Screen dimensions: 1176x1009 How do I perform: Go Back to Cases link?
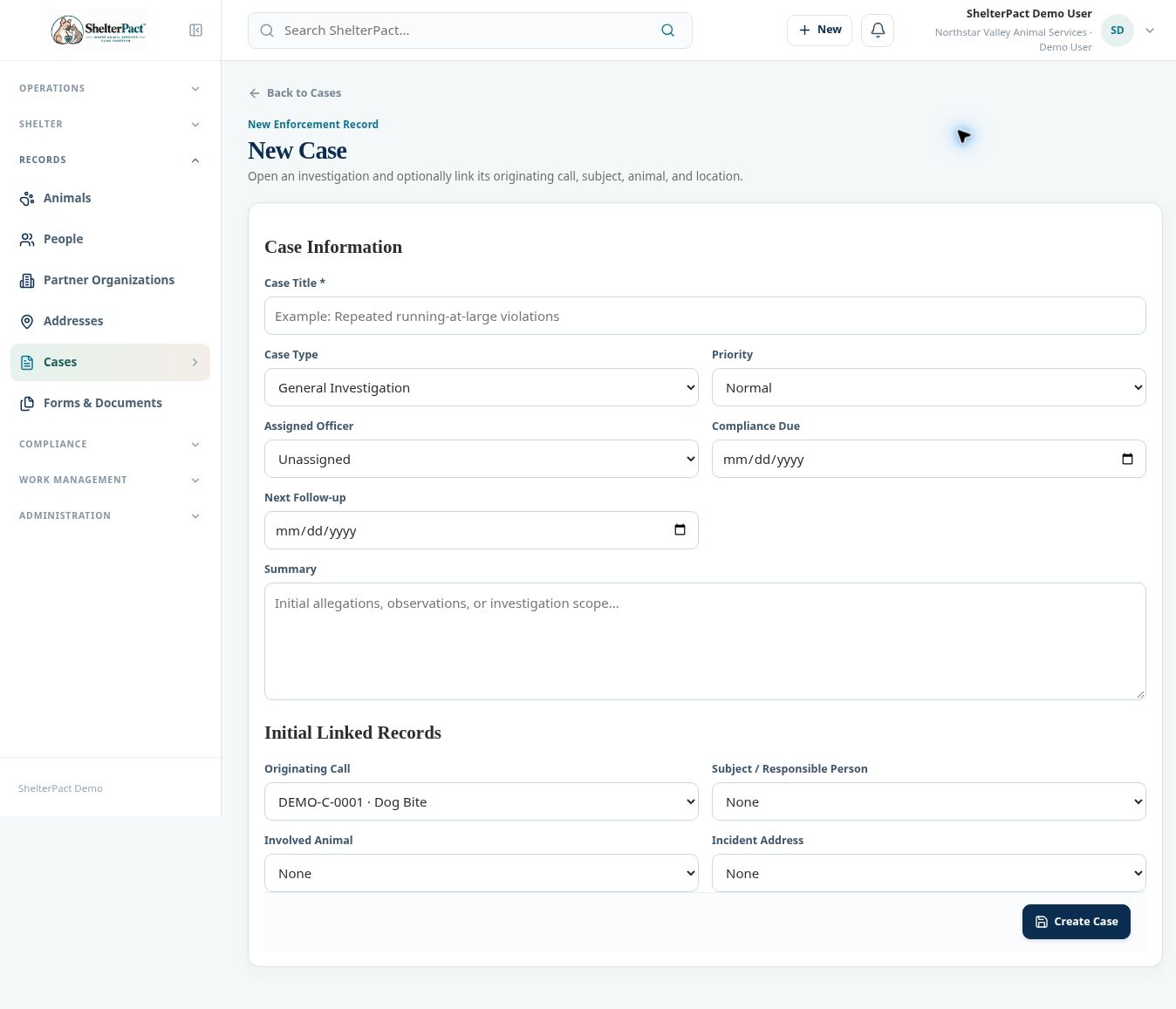(295, 92)
